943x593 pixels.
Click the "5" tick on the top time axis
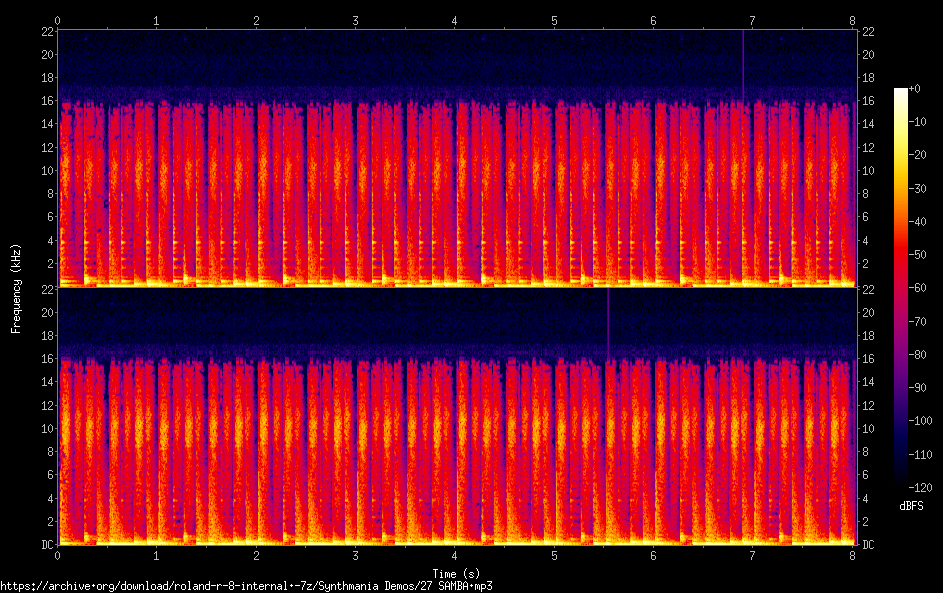click(x=554, y=20)
